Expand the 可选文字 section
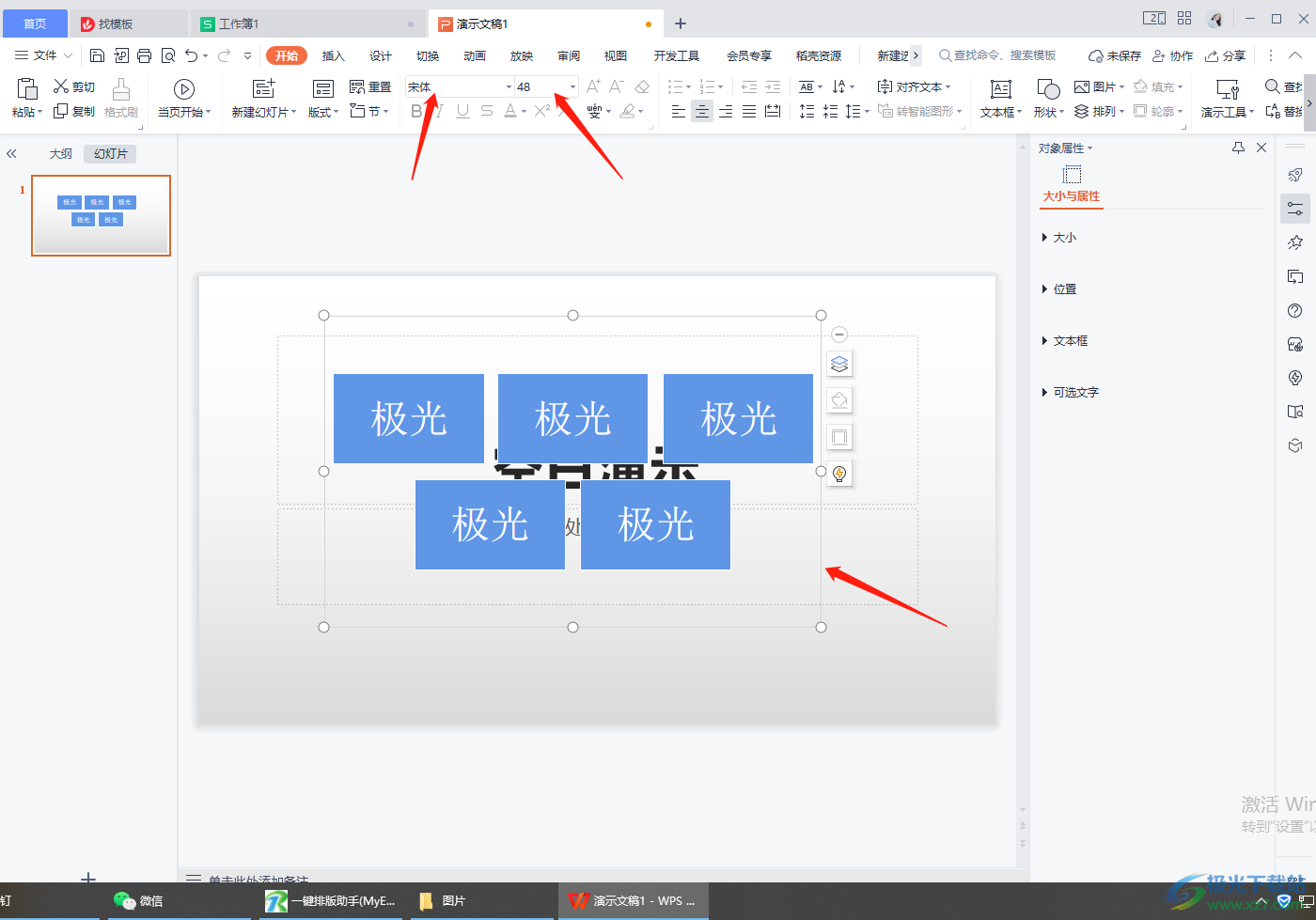 click(x=1071, y=393)
